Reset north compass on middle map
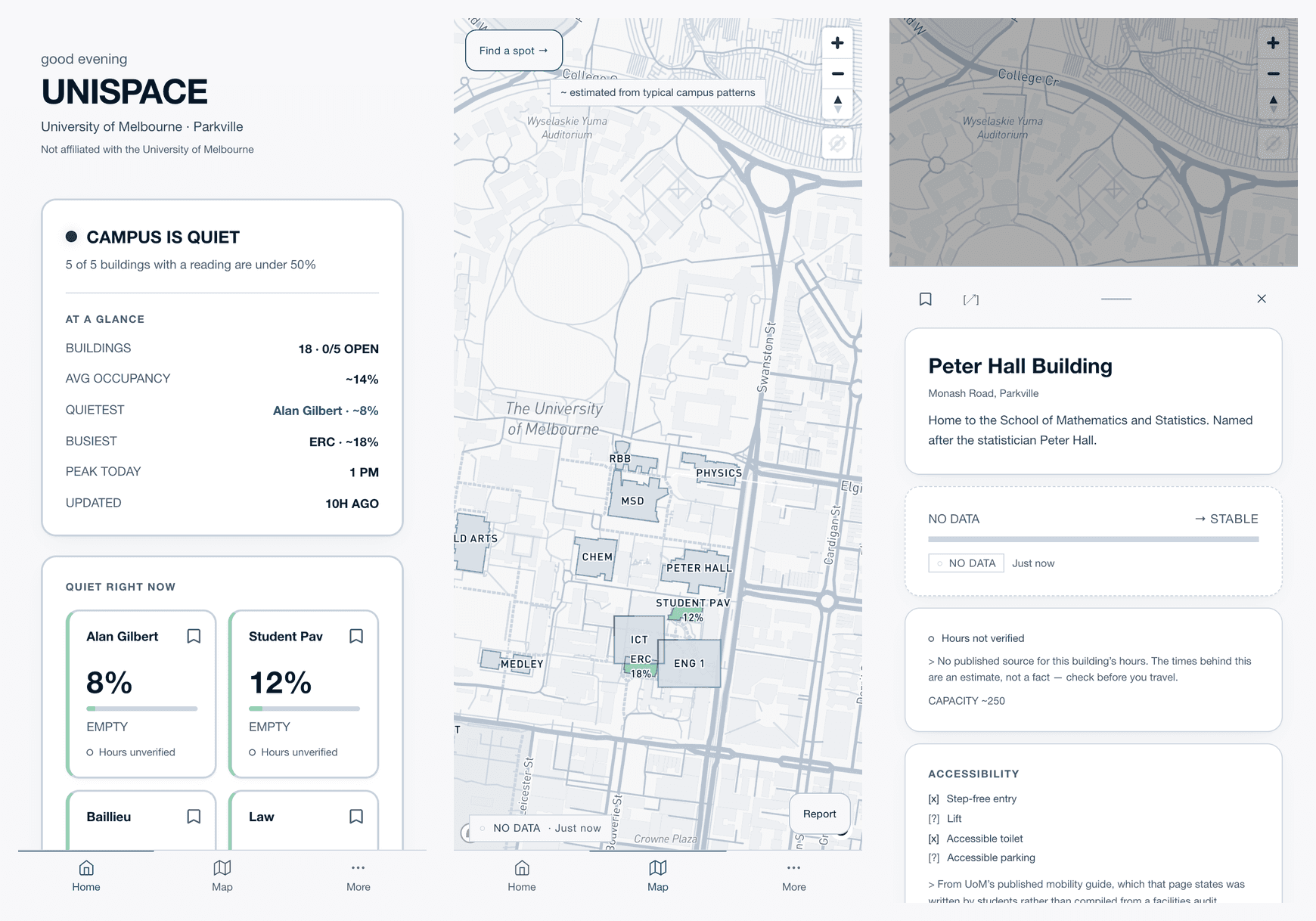The image size is (1316, 921). coord(837,104)
